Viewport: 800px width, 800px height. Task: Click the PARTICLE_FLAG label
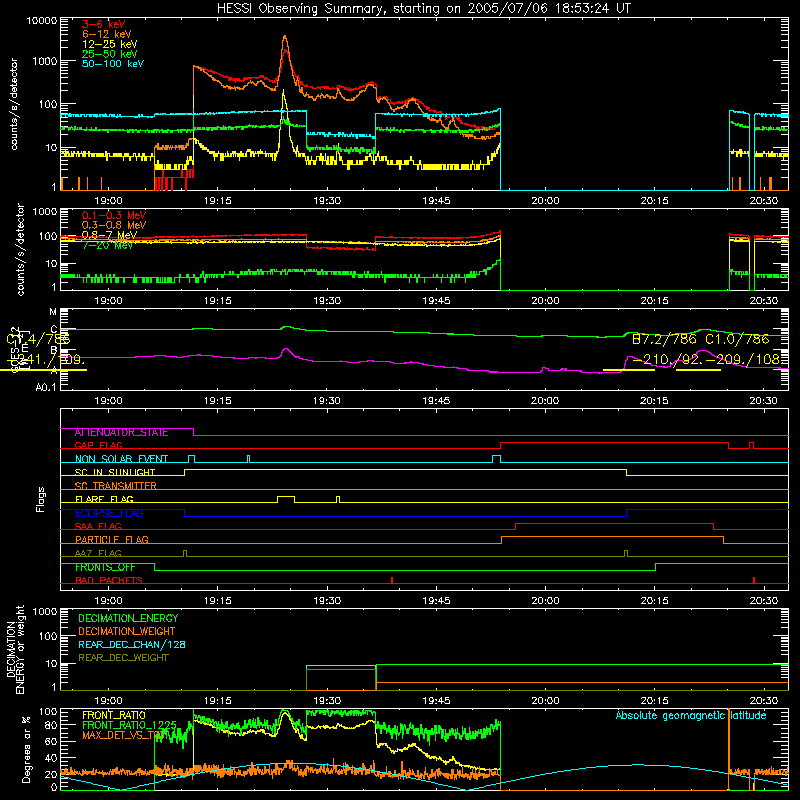click(x=112, y=539)
